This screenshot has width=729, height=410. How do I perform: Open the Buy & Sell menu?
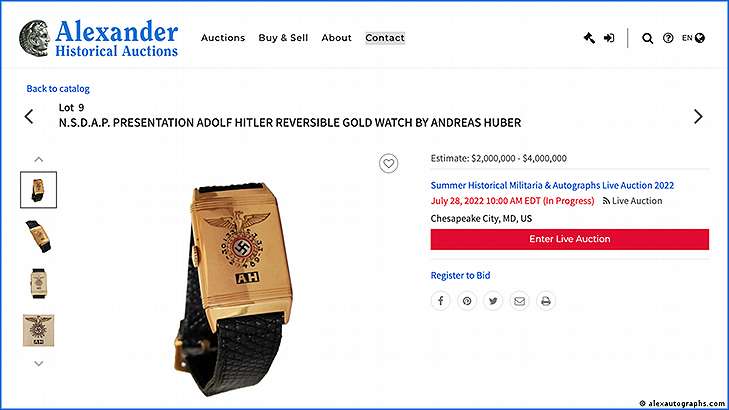pos(283,38)
